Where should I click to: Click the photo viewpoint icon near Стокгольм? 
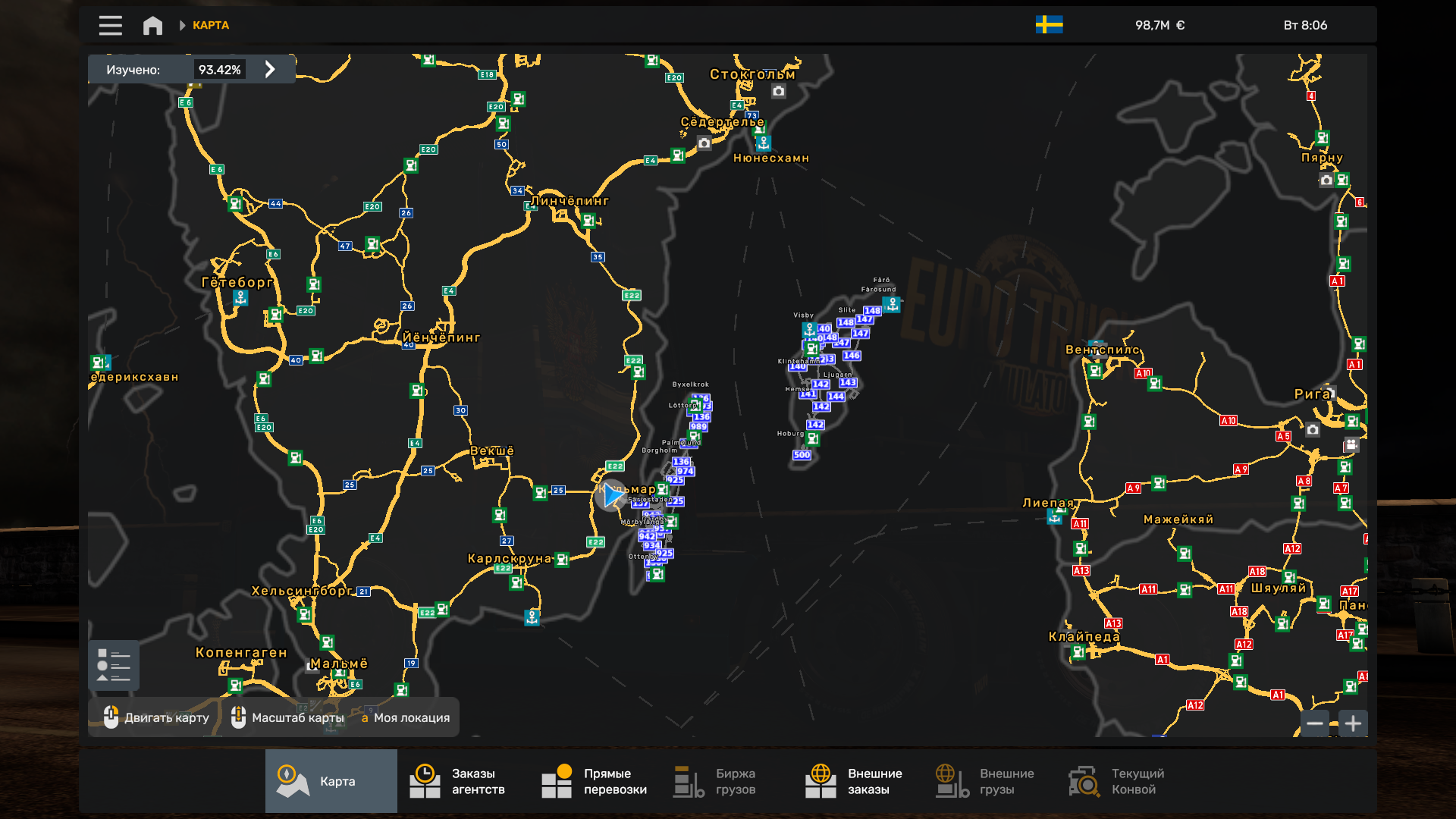[779, 91]
